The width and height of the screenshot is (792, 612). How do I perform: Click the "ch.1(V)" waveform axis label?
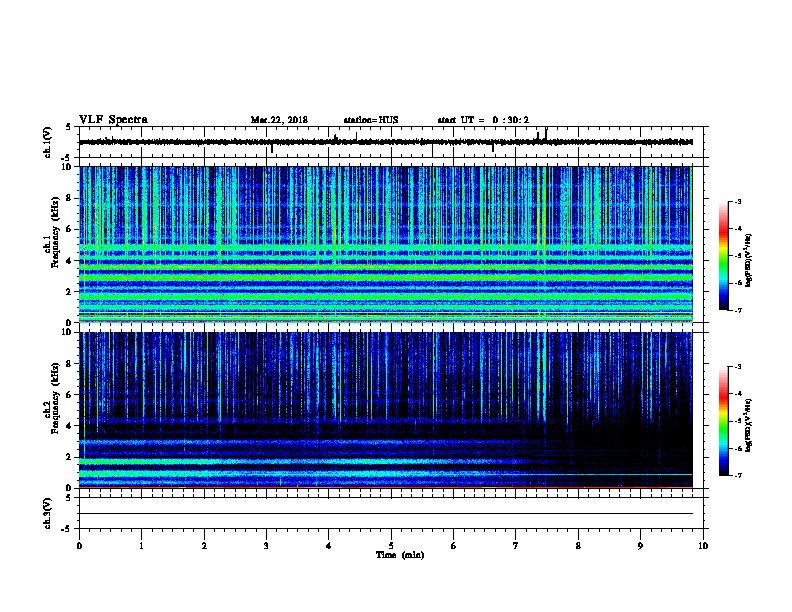[x=48, y=142]
